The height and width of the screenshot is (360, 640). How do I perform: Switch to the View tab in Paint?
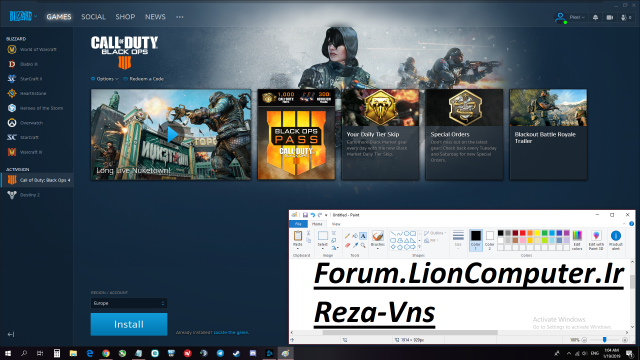pos(336,224)
